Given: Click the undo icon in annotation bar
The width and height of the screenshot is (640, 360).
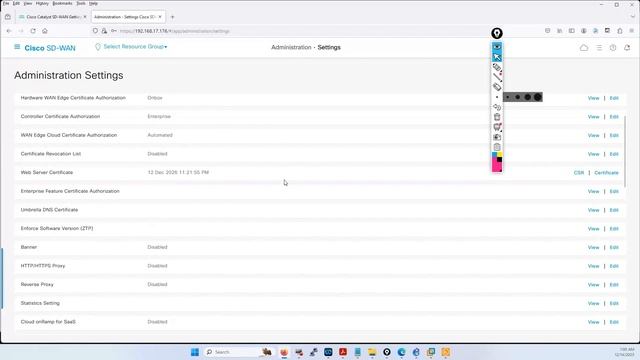Looking at the screenshot, I should coord(497,107).
